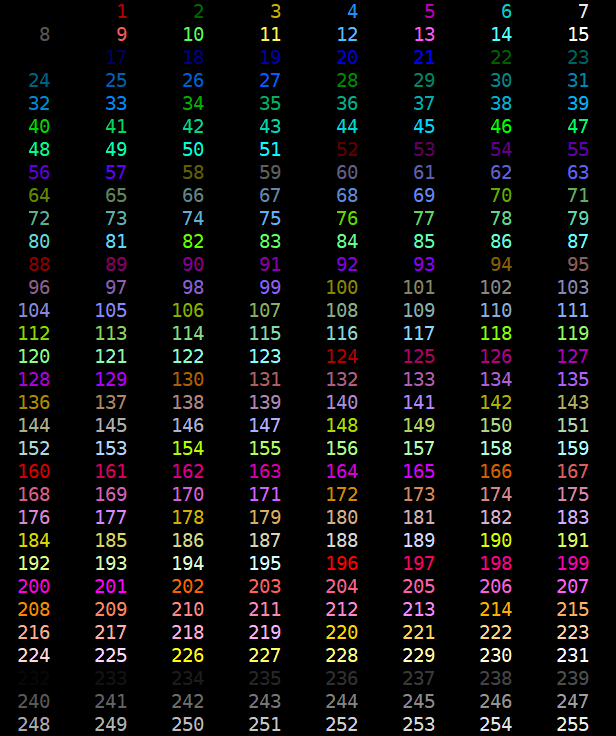Image resolution: width=616 pixels, height=736 pixels.
Task: Click the orange number 166
Action: 496,471
